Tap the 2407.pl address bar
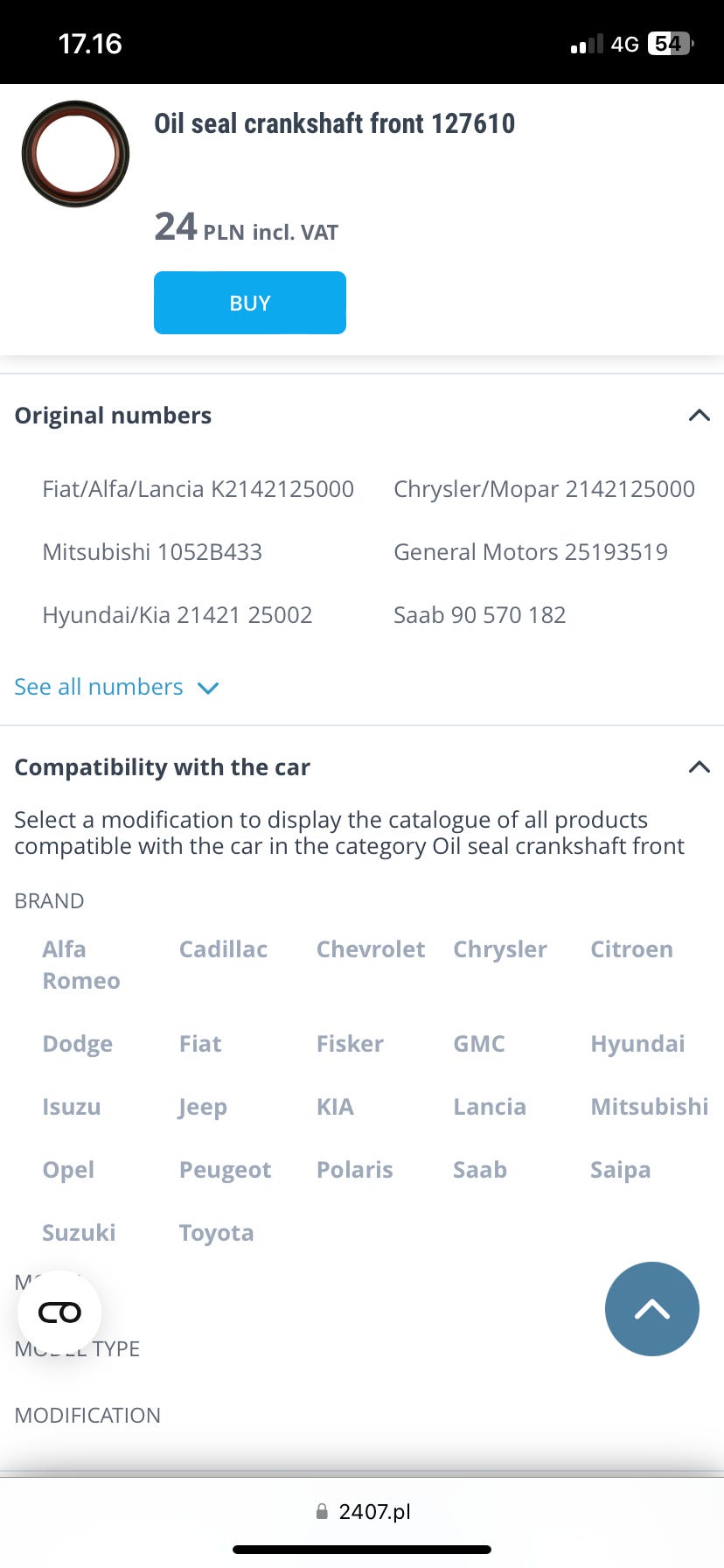The height and width of the screenshot is (1568, 724). point(373,1511)
